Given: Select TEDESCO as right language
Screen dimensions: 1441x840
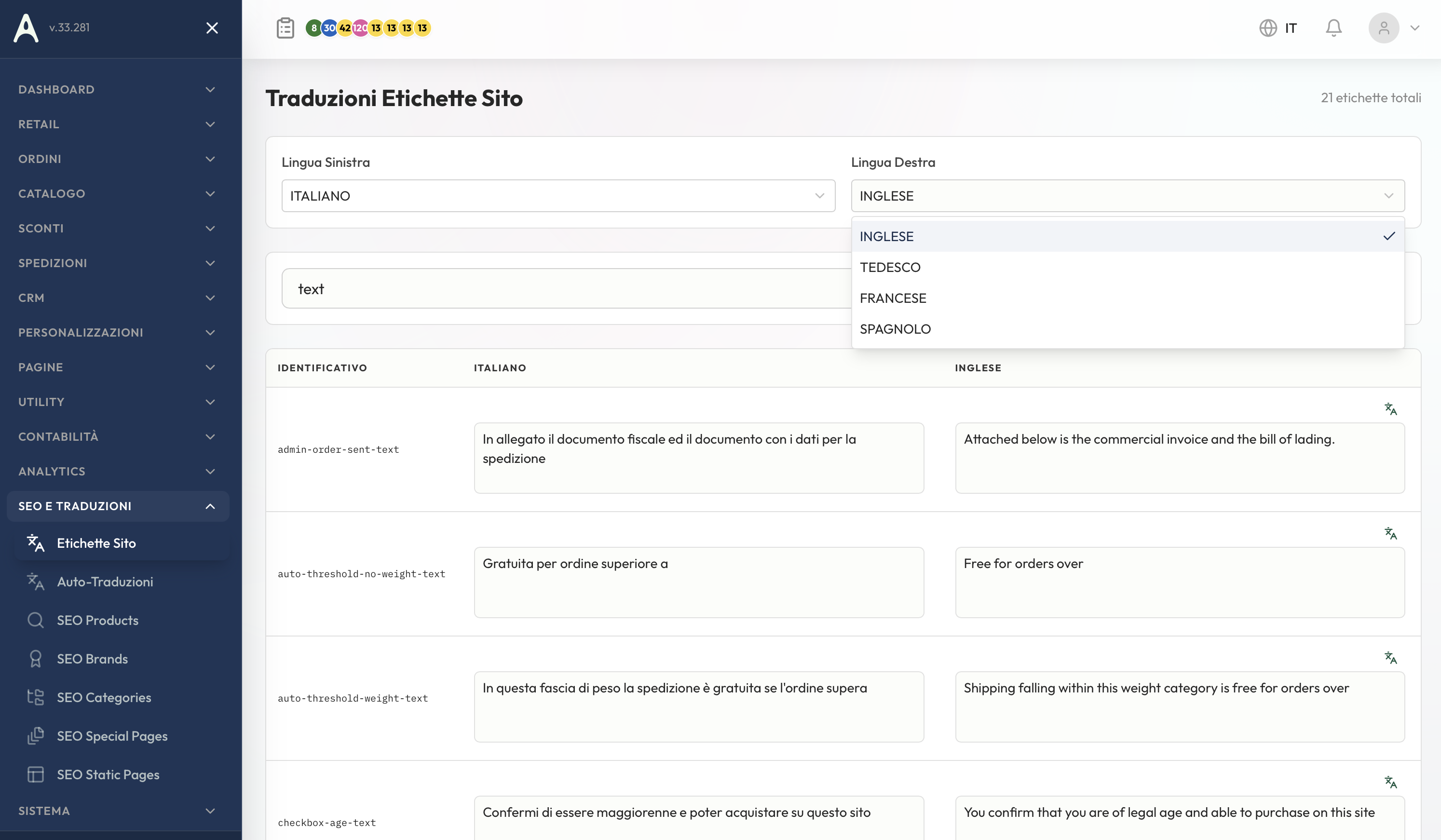Looking at the screenshot, I should (1128, 267).
